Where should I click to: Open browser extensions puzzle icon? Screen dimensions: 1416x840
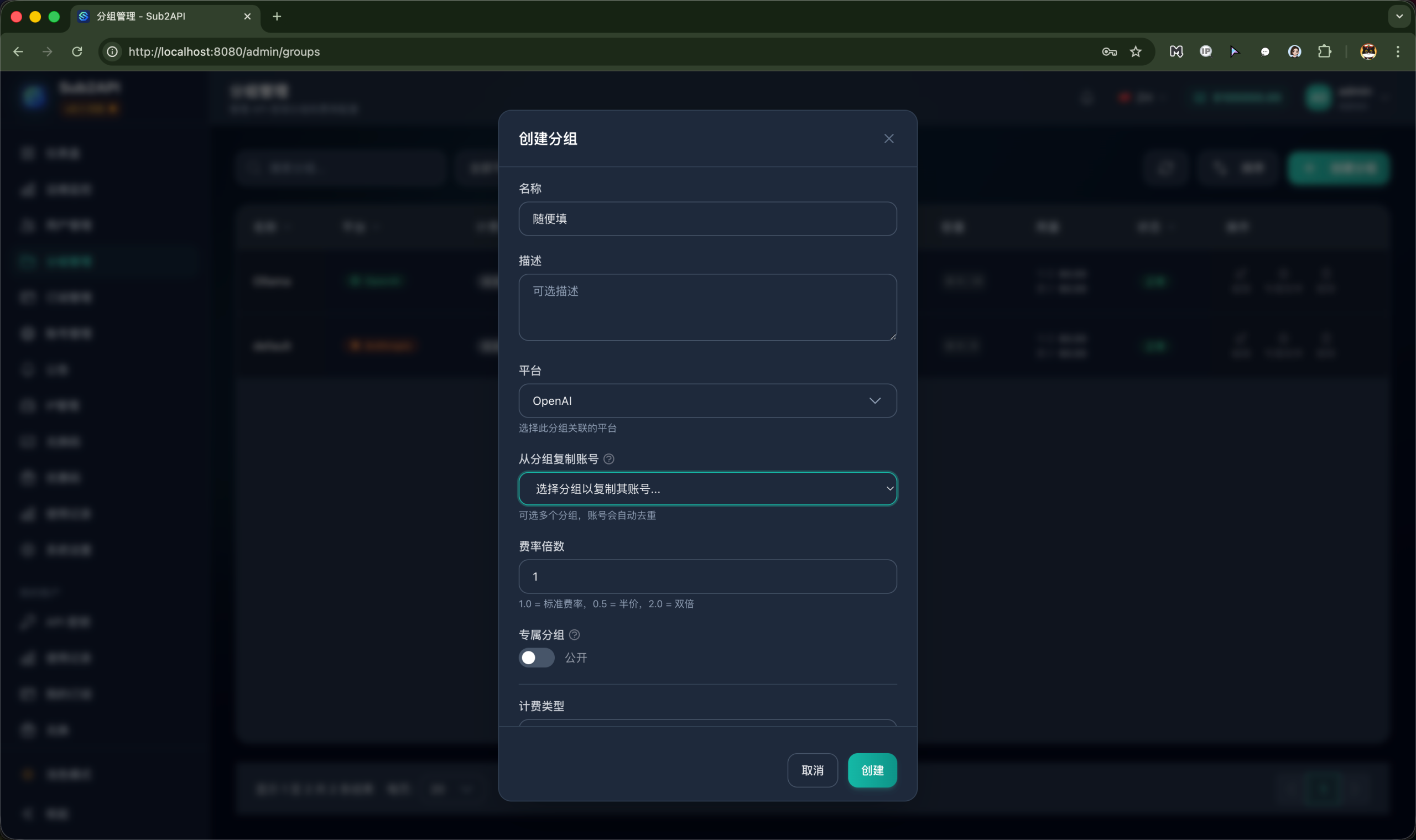[x=1324, y=51]
